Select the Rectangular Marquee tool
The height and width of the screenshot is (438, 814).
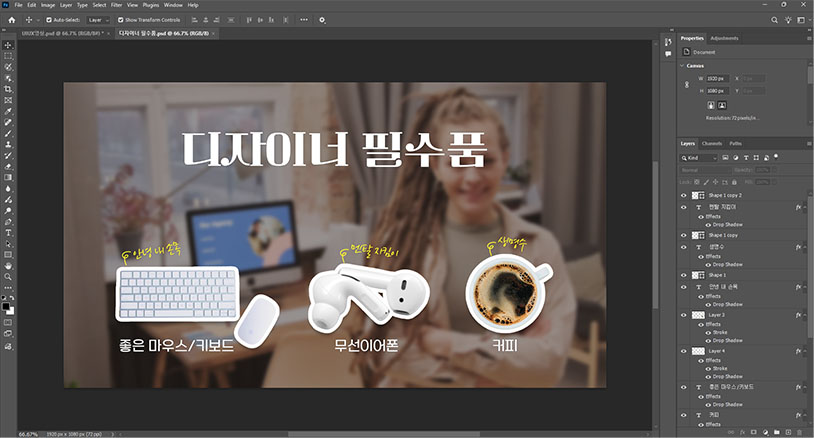[x=8, y=56]
